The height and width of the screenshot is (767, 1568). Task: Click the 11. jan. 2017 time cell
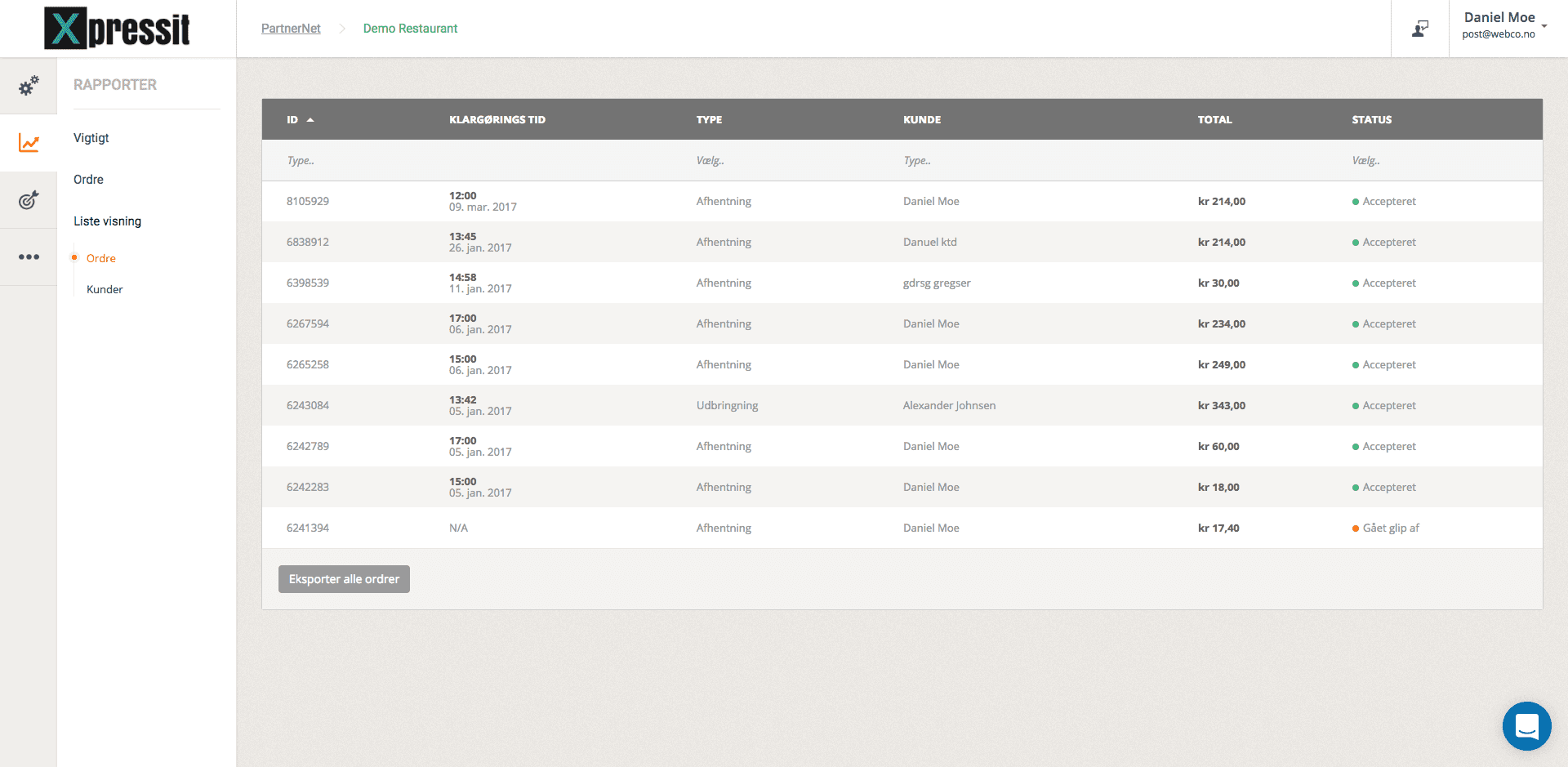480,283
